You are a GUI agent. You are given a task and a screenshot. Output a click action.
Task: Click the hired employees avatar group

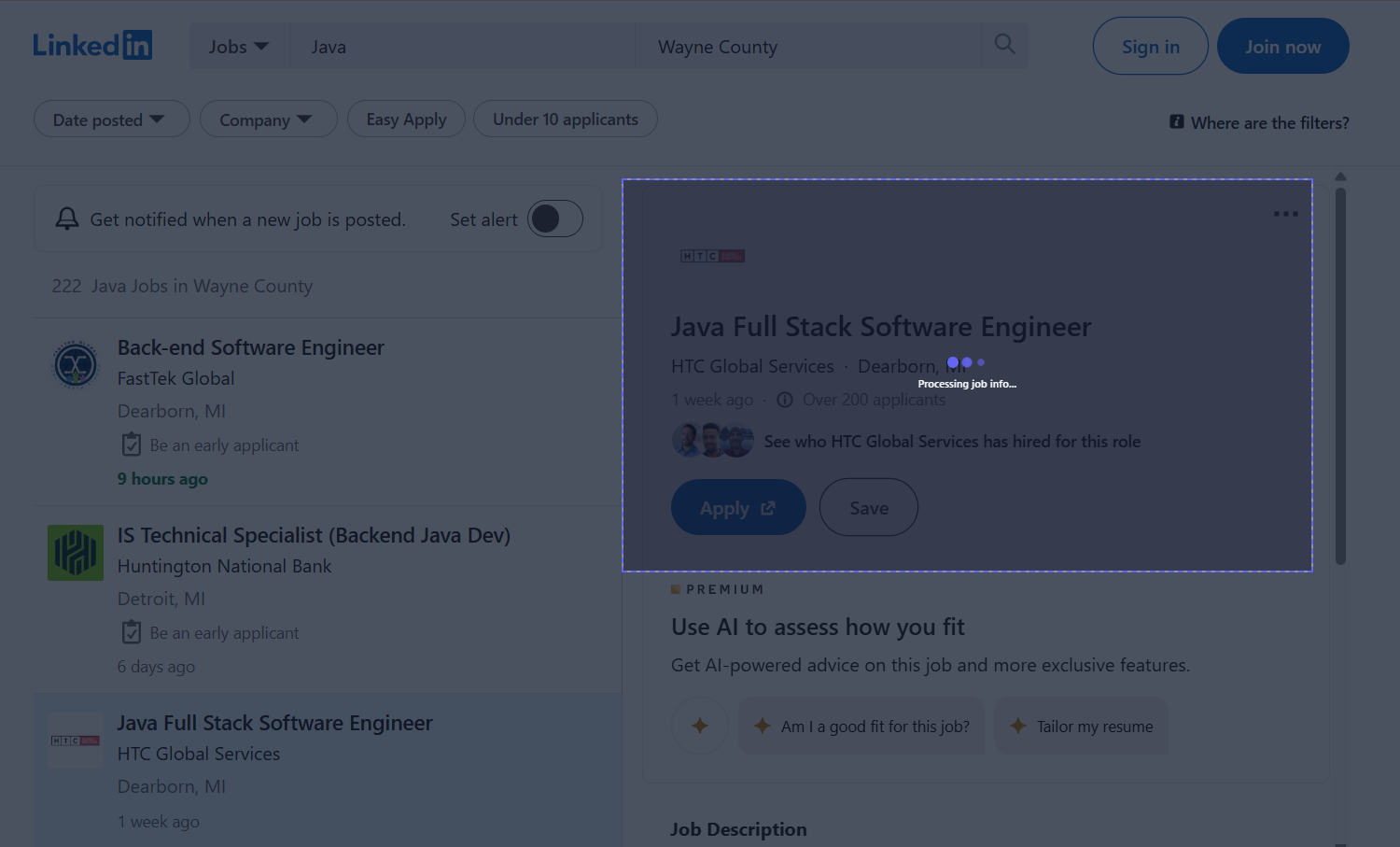[x=713, y=441]
